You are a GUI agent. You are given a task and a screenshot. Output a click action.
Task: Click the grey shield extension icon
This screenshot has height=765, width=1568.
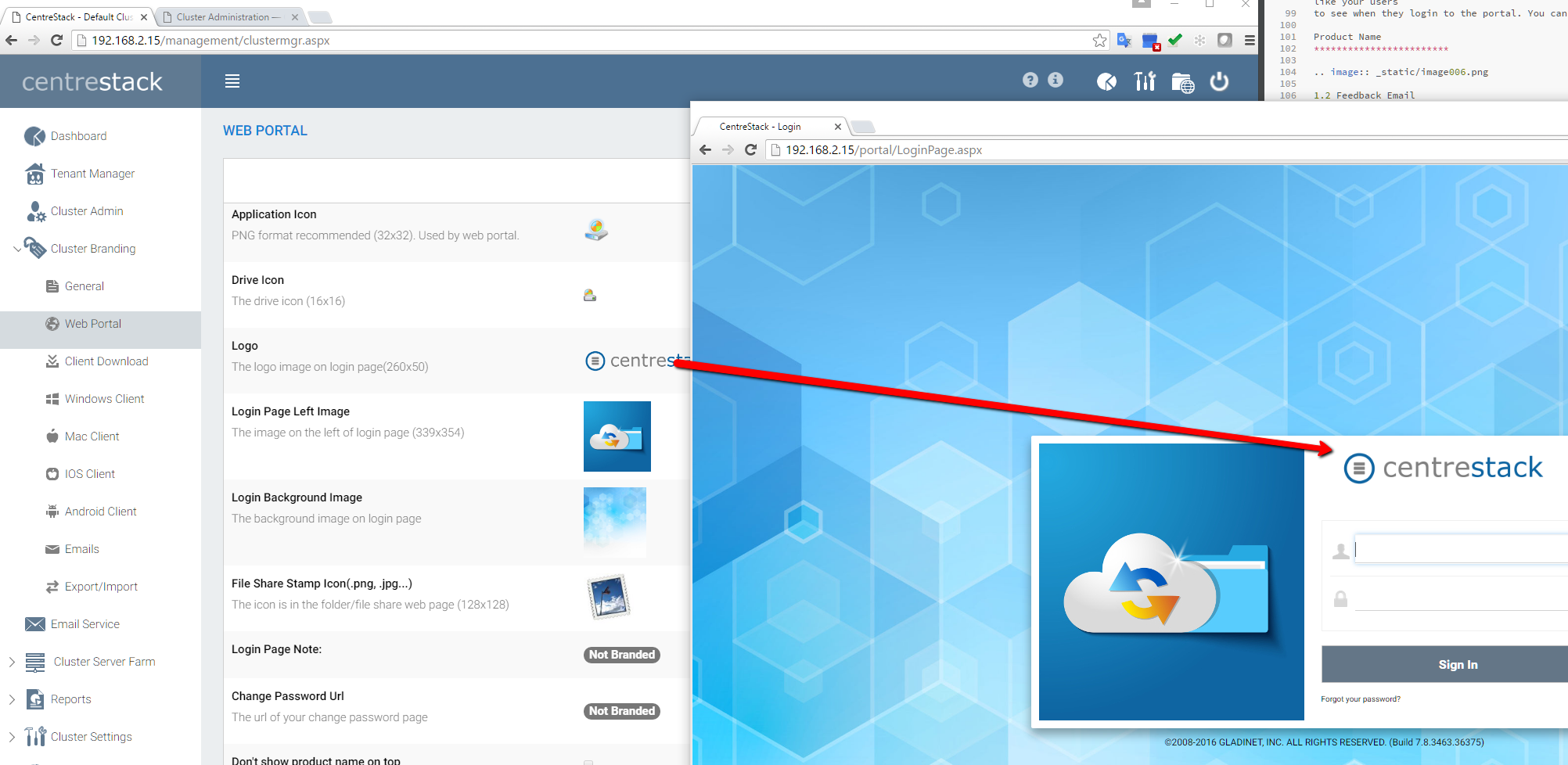click(1225, 41)
